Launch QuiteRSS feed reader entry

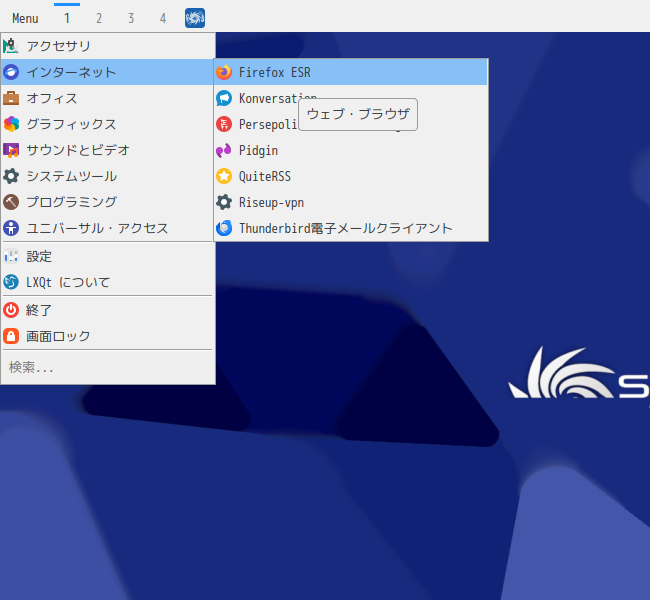click(351, 176)
